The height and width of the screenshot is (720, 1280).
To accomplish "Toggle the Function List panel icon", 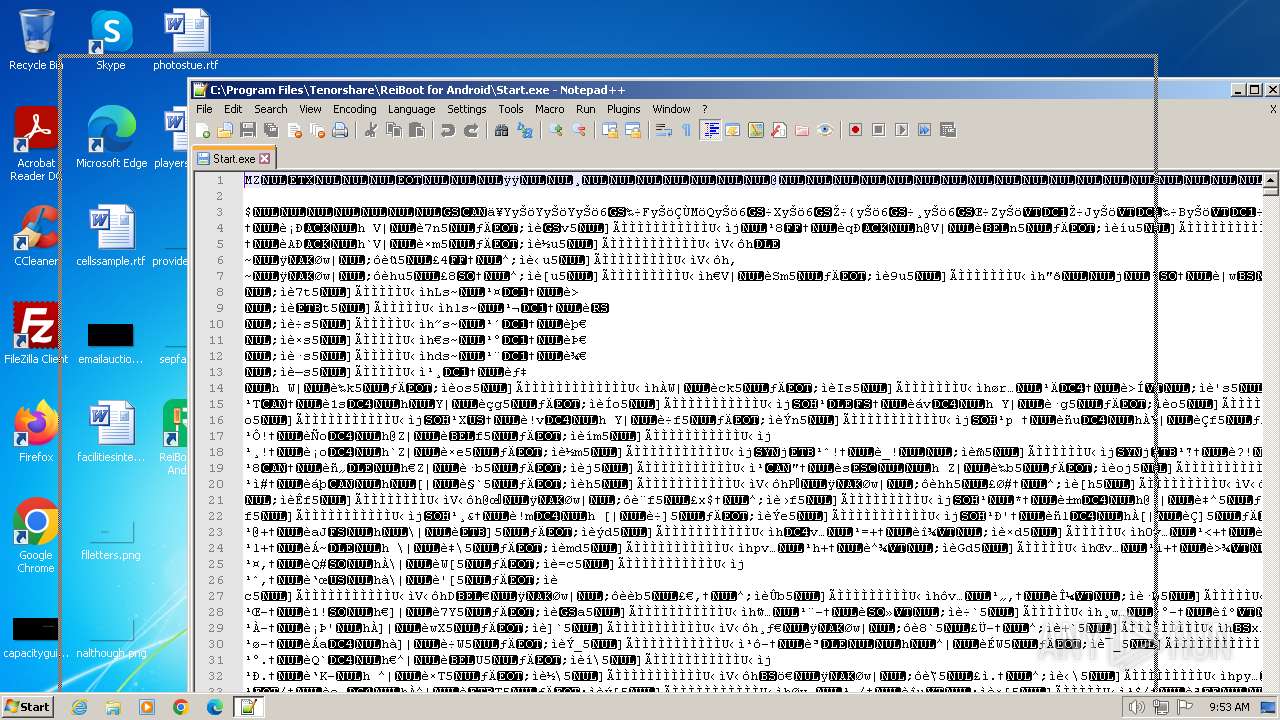I will click(x=779, y=130).
